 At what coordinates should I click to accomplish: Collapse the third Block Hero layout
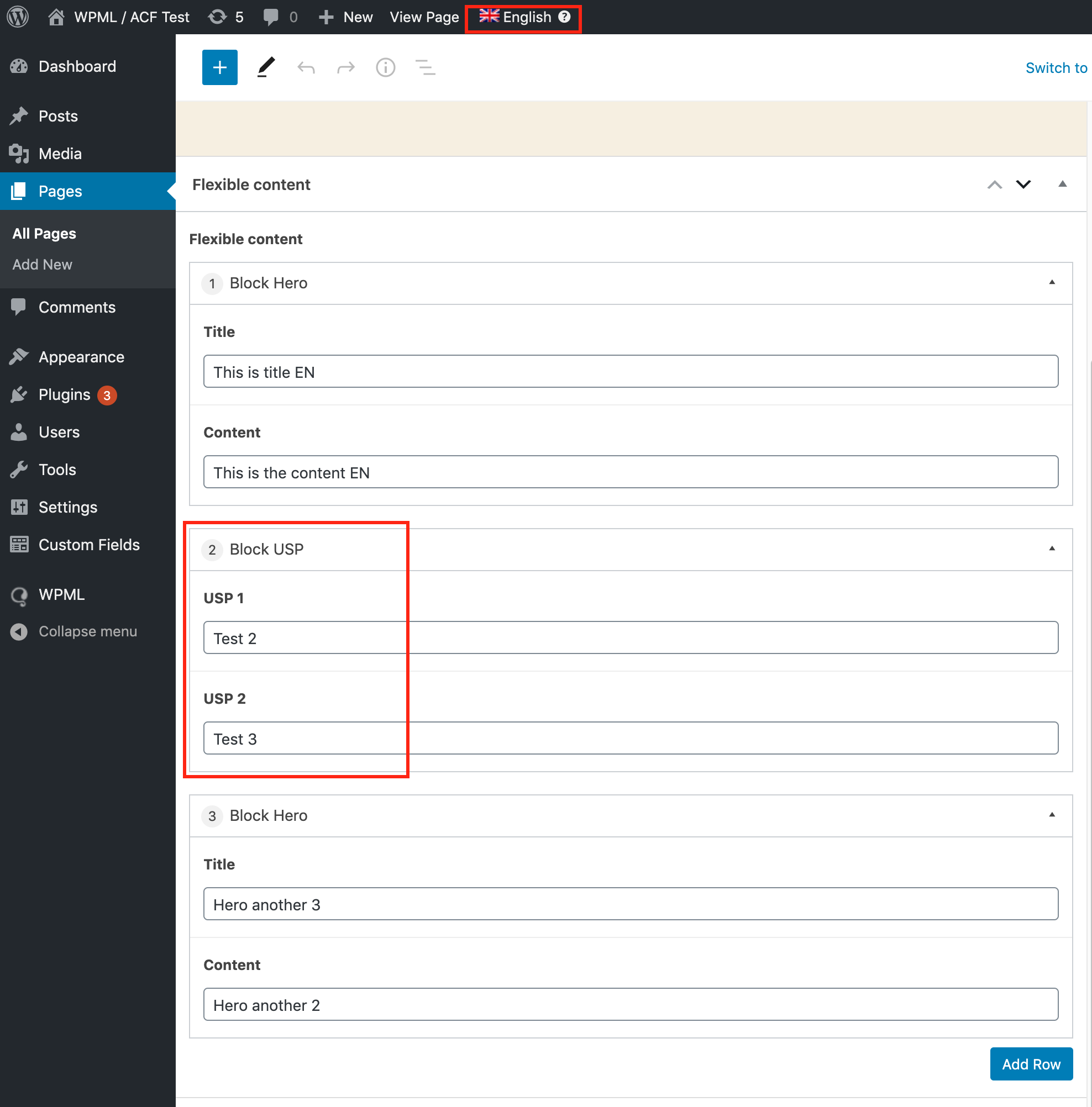[x=1051, y=815]
